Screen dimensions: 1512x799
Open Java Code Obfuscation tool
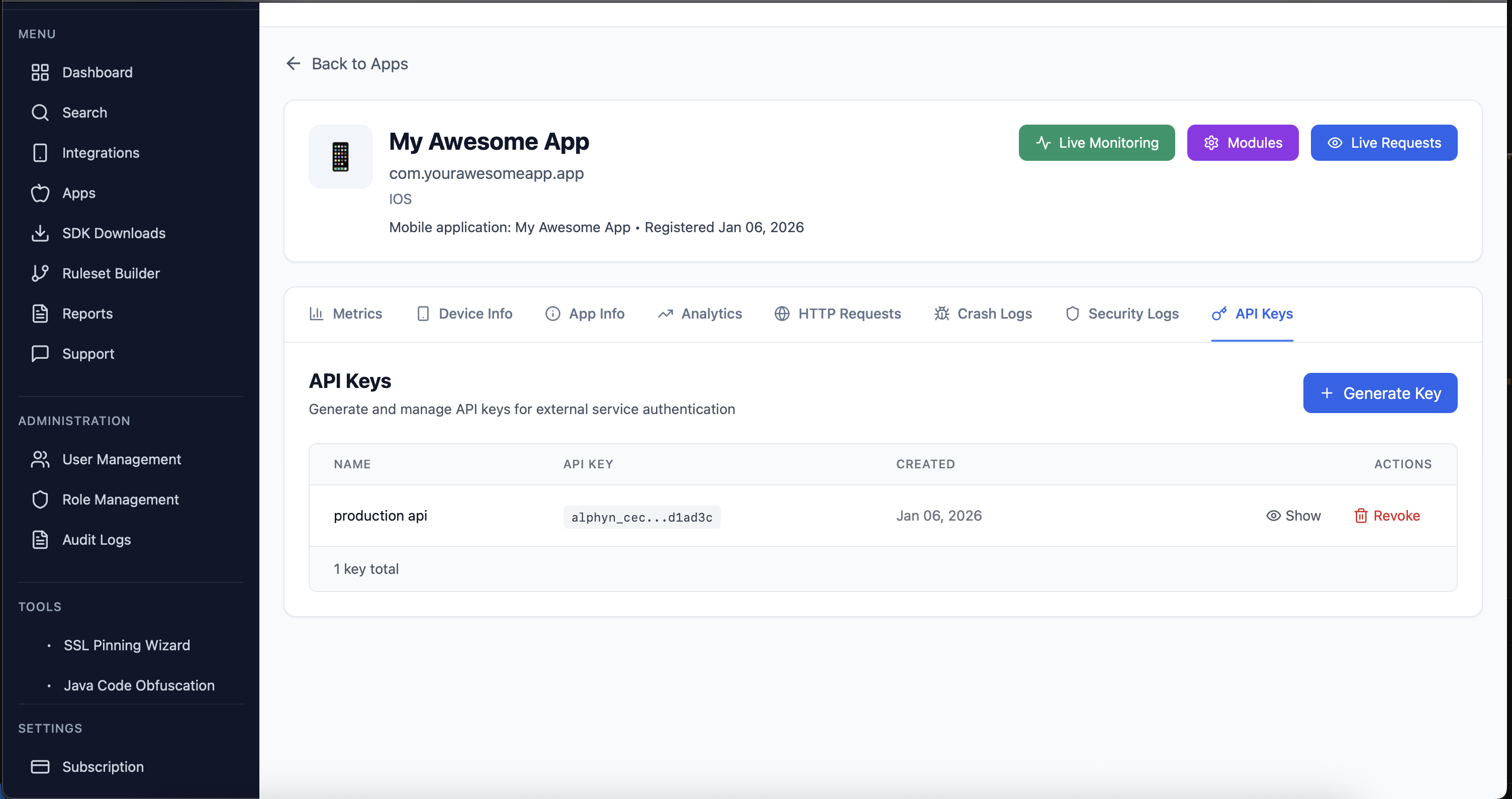(139, 685)
